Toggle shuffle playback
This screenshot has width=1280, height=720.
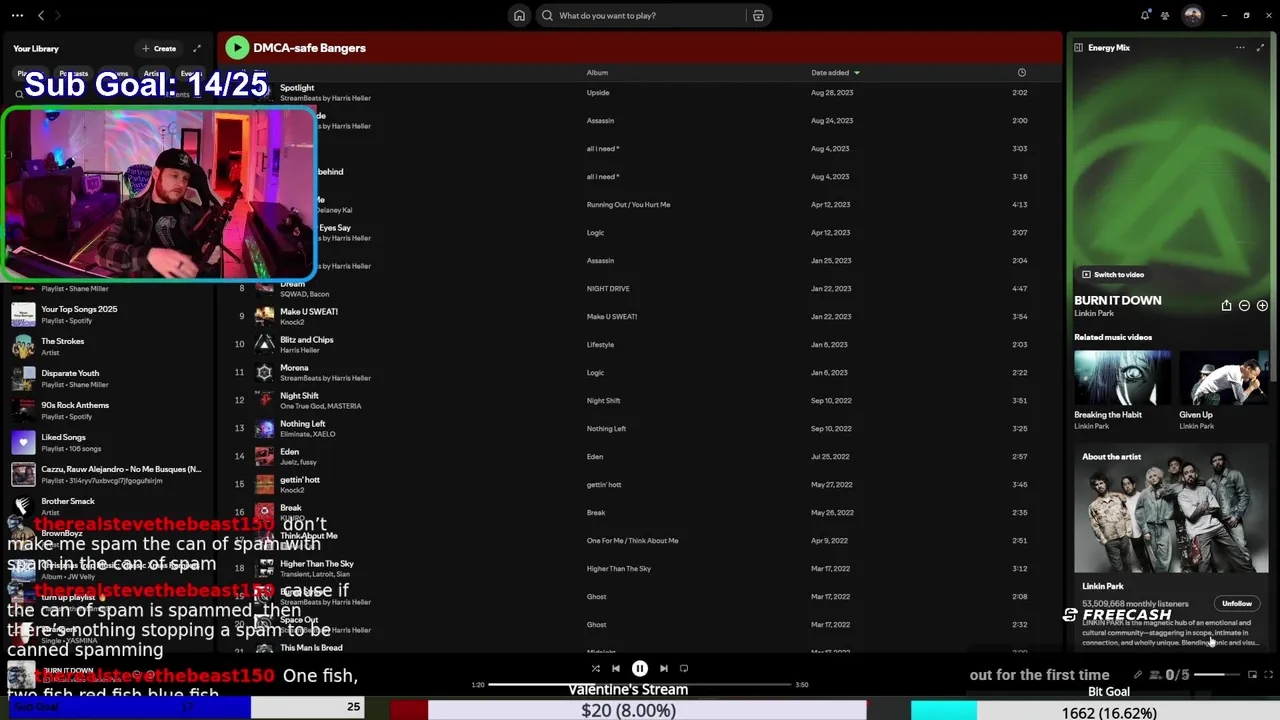pyautogui.click(x=595, y=668)
